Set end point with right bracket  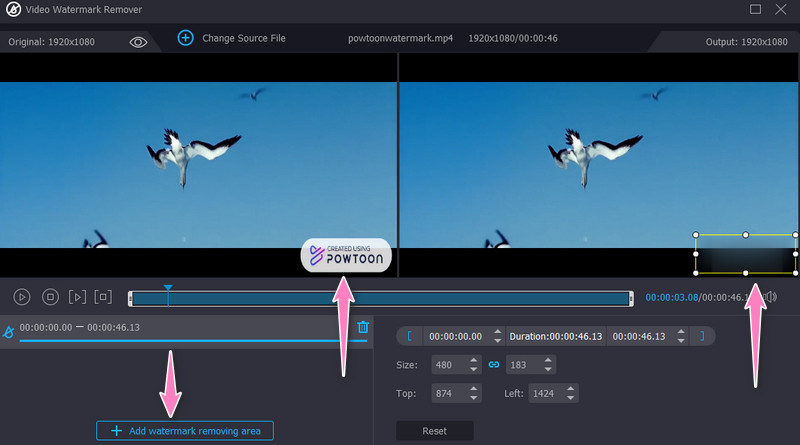click(x=701, y=336)
